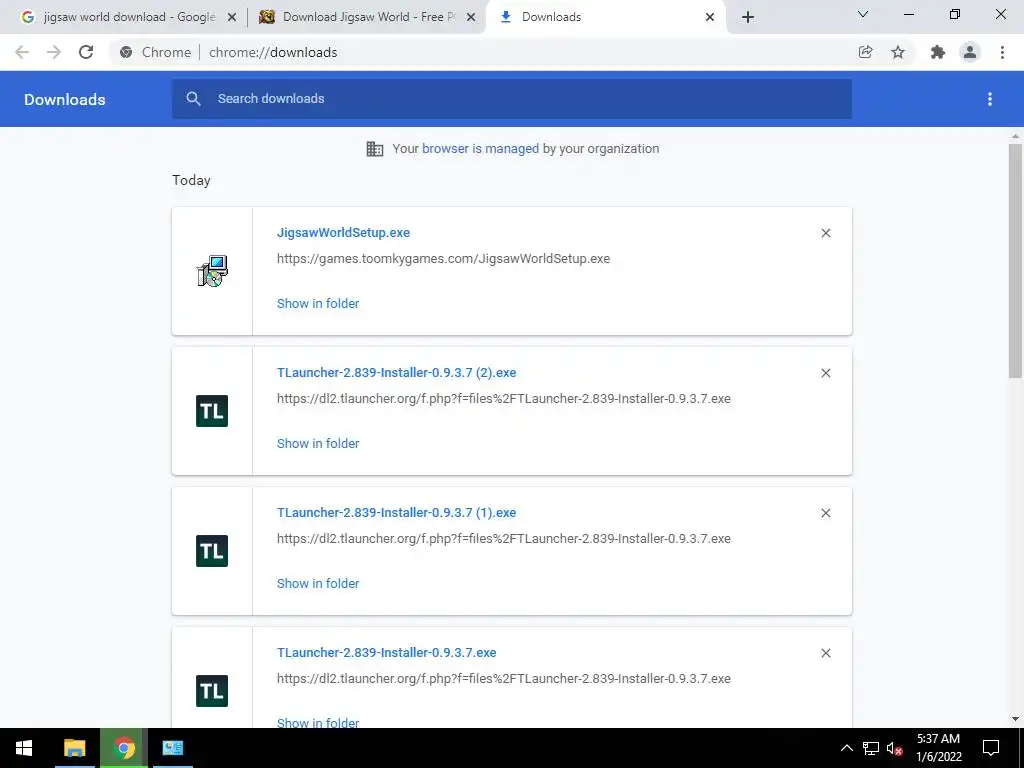Viewport: 1024px width, 768px height.
Task: Click the muted volume tray icon
Action: pos(895,748)
